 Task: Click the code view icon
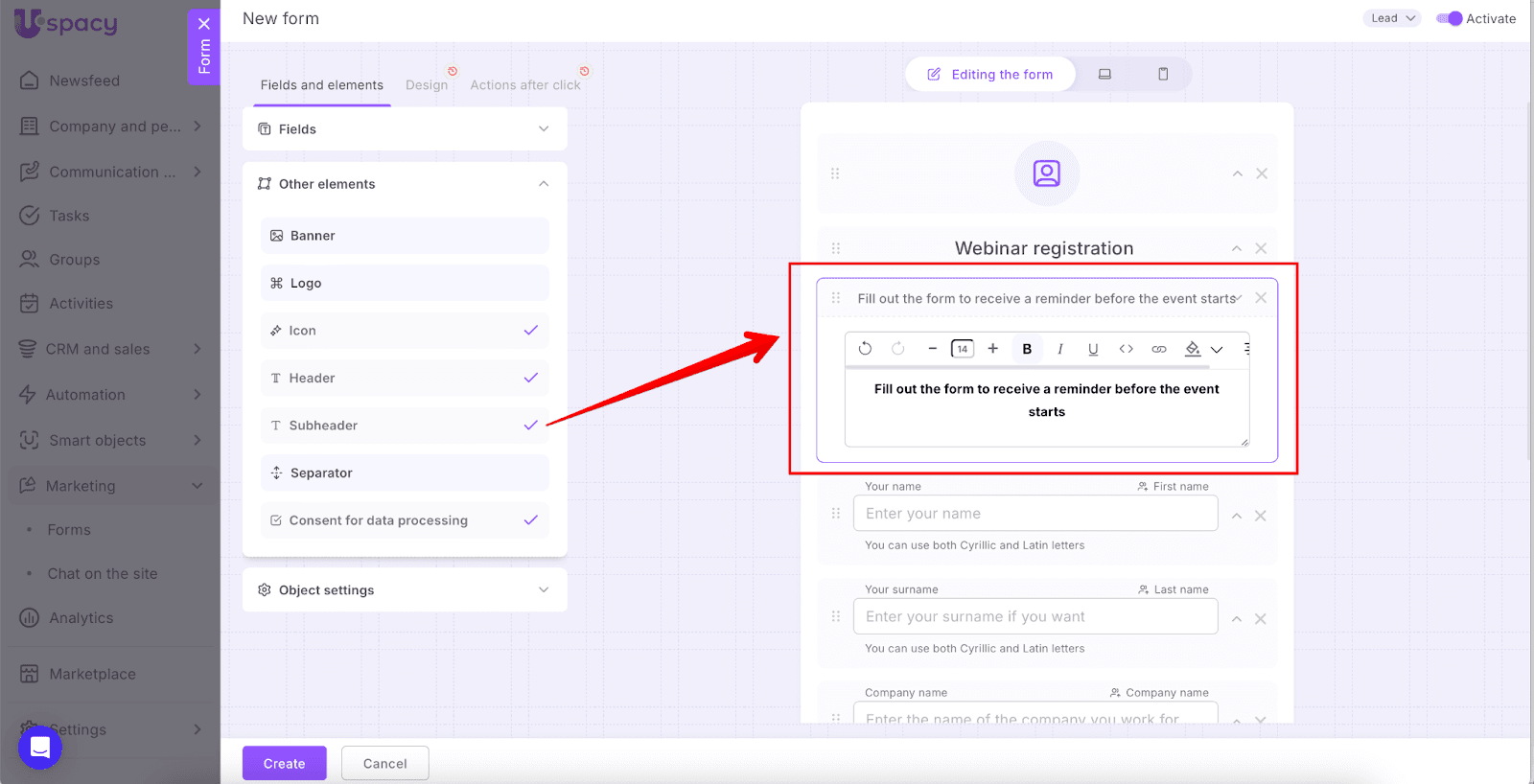[1127, 349]
